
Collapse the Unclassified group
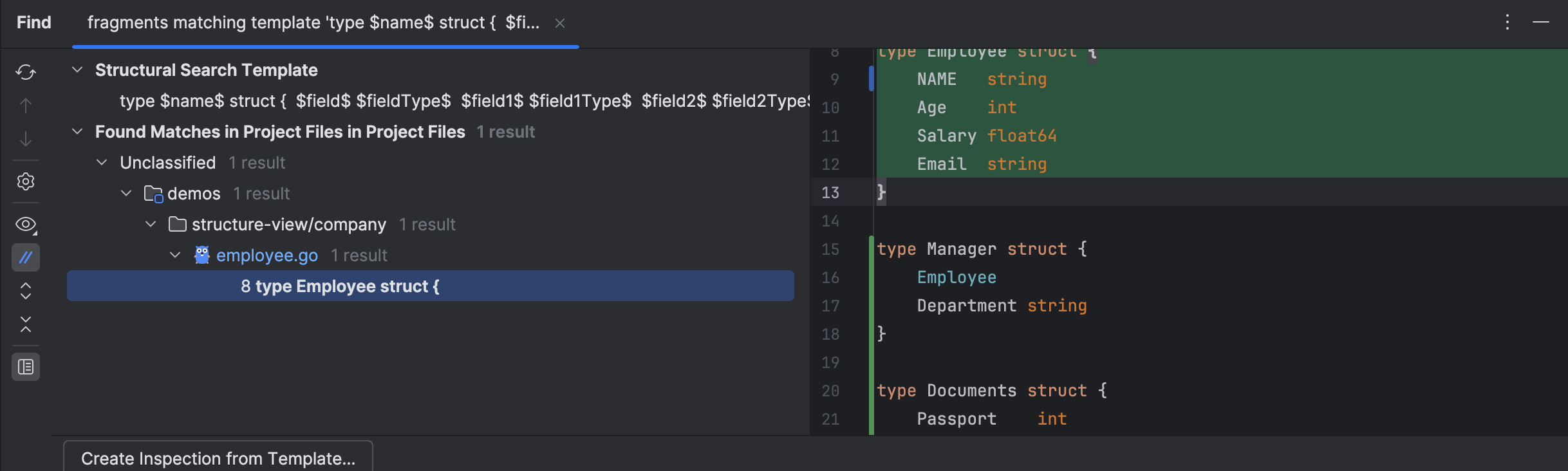click(x=102, y=162)
